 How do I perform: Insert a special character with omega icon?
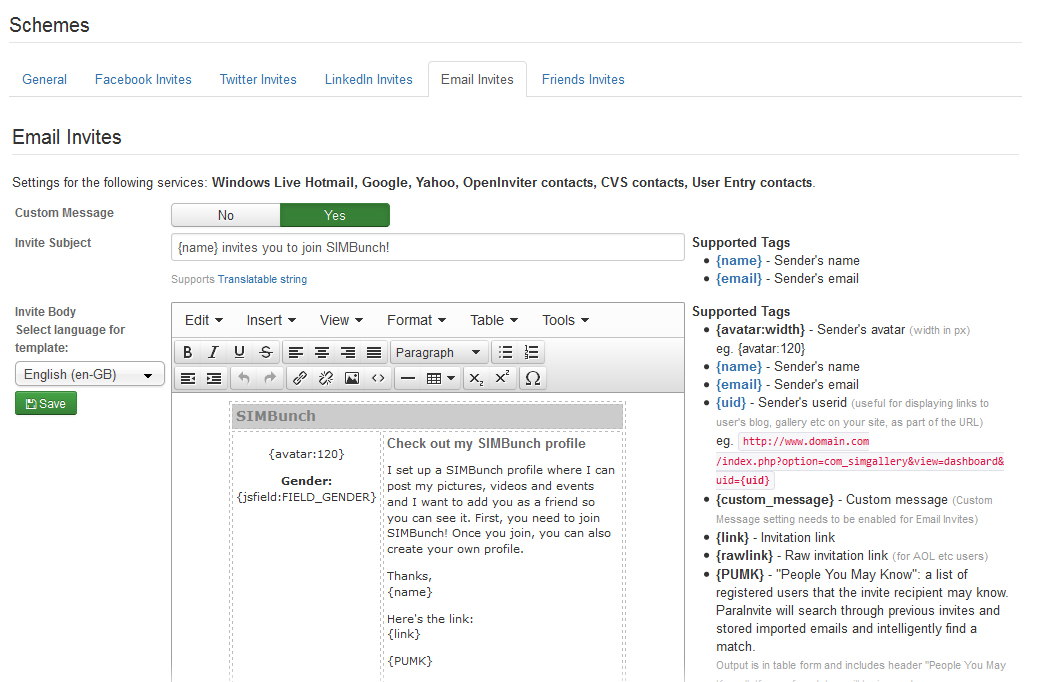[533, 378]
